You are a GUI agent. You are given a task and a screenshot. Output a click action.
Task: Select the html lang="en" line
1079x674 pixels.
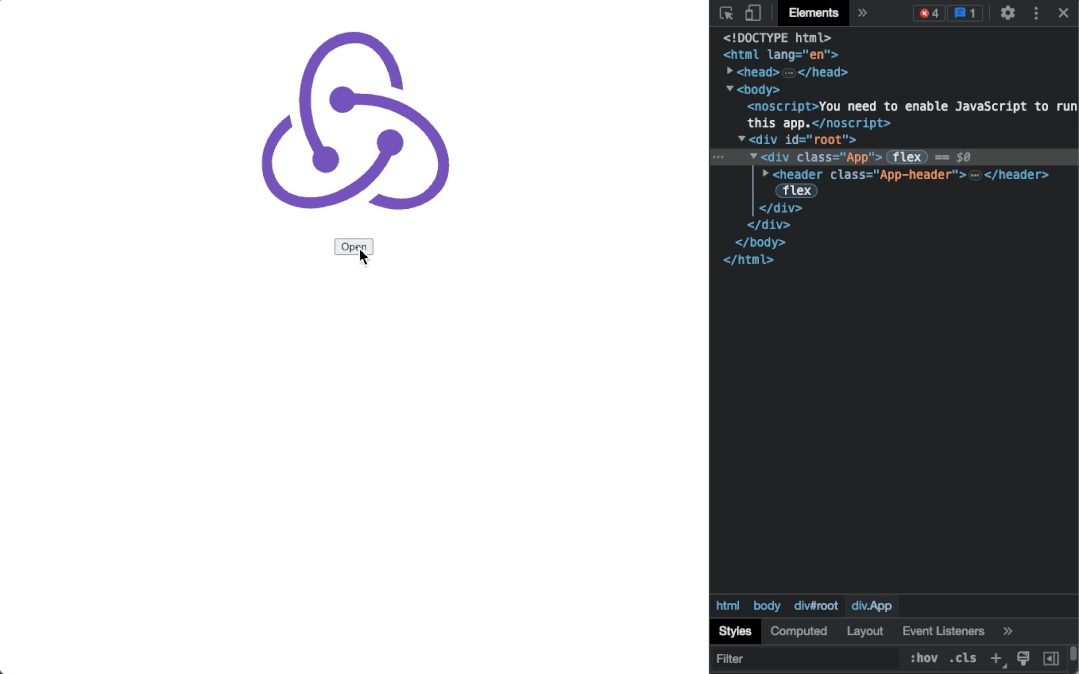[780, 54]
